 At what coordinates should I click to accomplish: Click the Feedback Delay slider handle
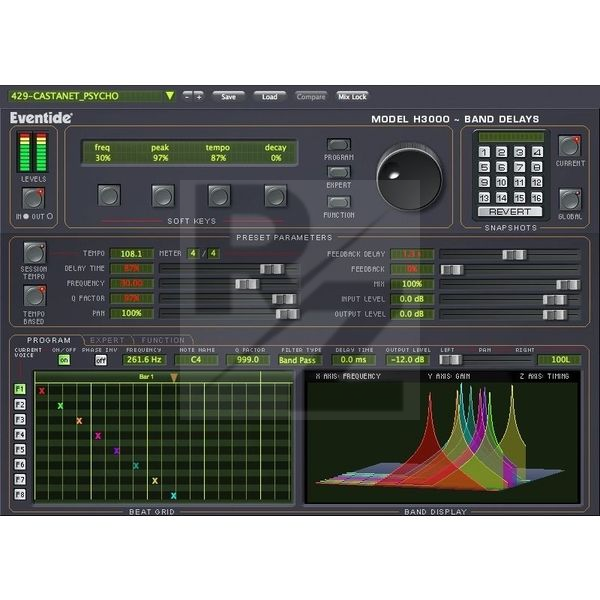click(514, 254)
